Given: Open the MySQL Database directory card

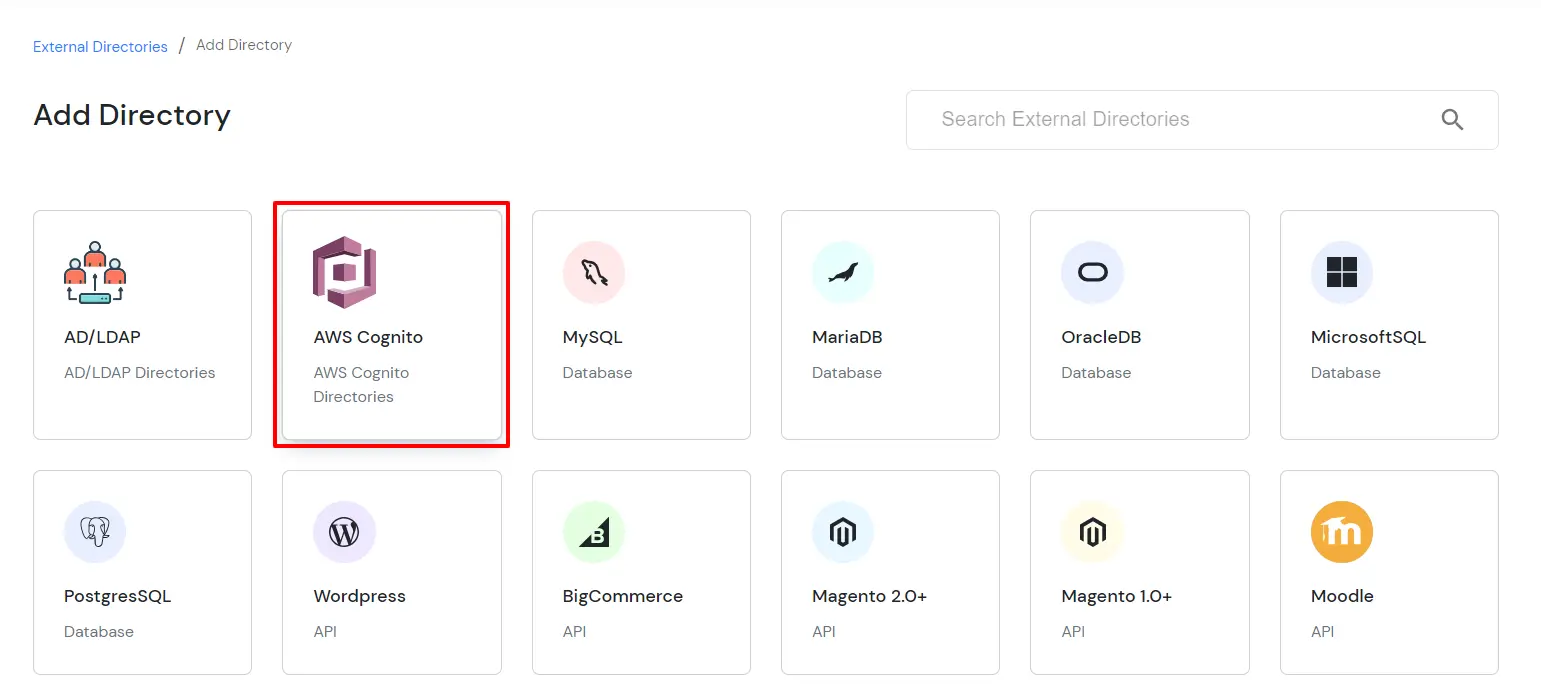Looking at the screenshot, I should click(x=641, y=324).
